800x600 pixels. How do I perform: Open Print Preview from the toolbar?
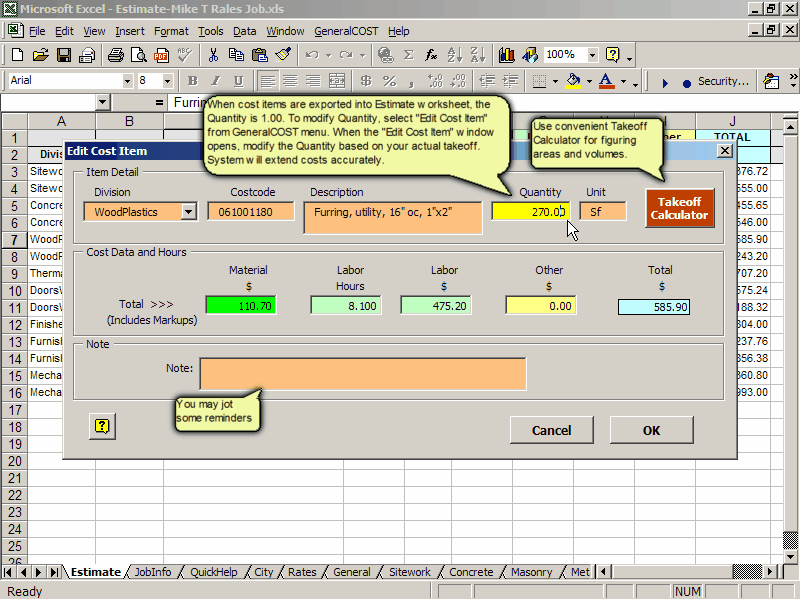point(139,55)
